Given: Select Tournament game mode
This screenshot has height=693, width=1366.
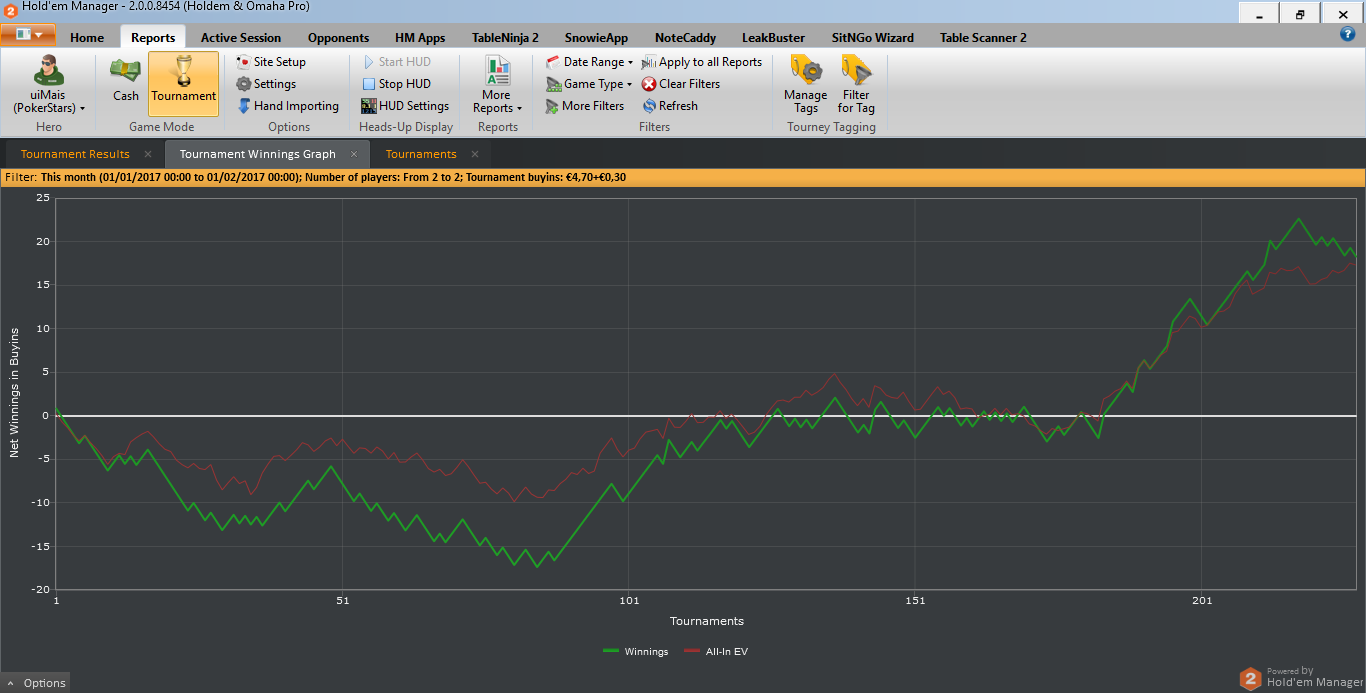Looking at the screenshot, I should [184, 84].
